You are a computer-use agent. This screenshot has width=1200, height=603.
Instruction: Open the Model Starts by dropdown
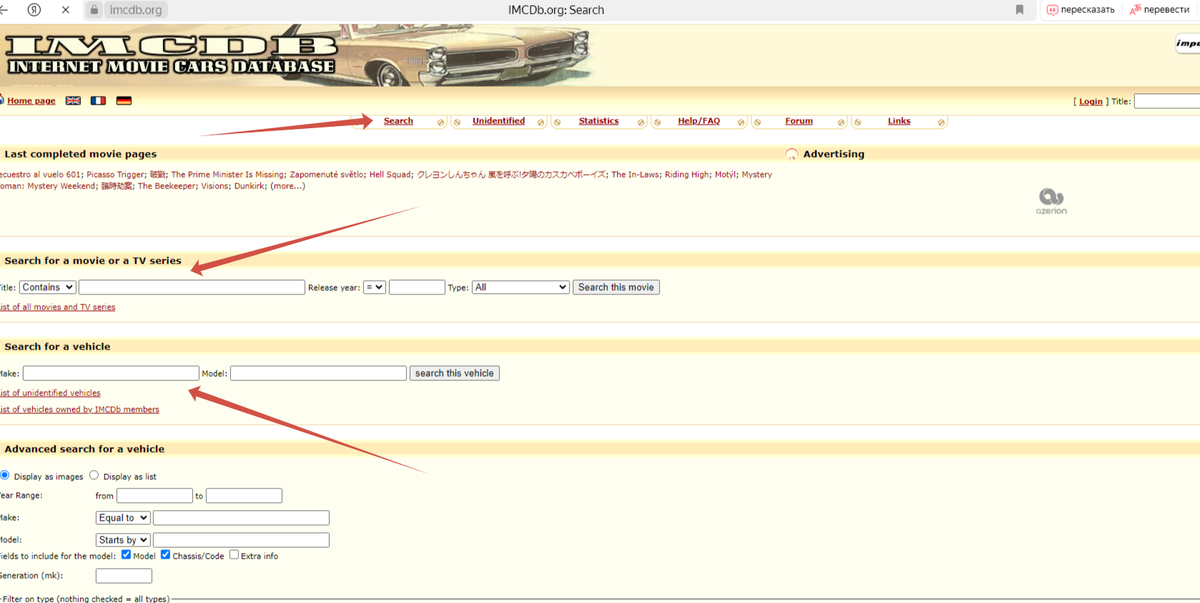123,540
